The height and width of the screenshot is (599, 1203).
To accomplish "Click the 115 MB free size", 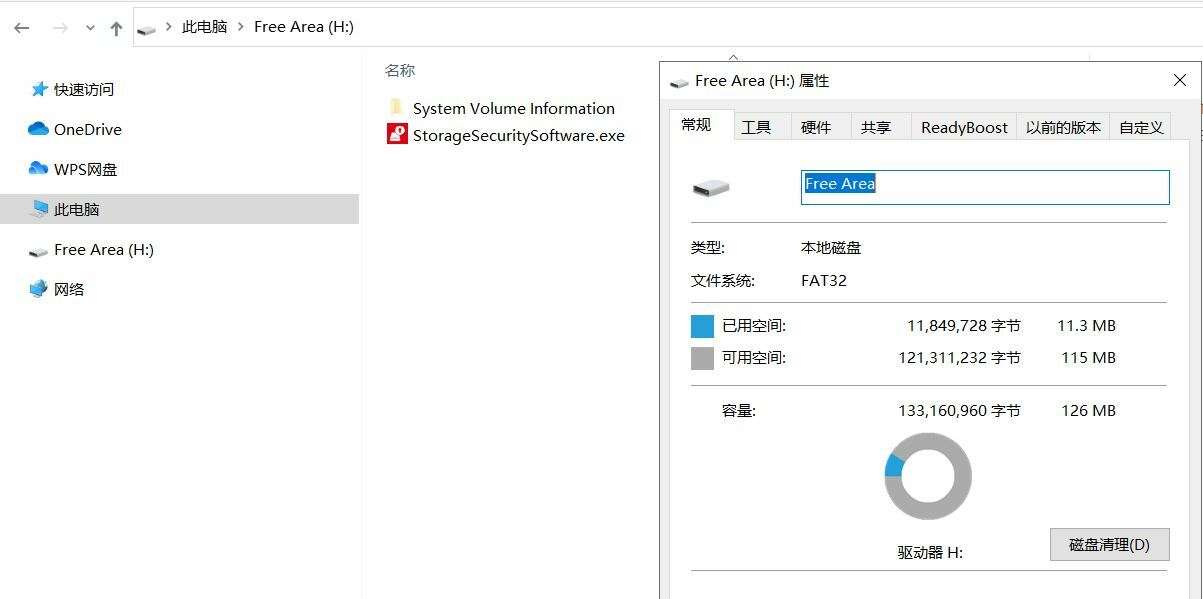I will pos(1088,358).
